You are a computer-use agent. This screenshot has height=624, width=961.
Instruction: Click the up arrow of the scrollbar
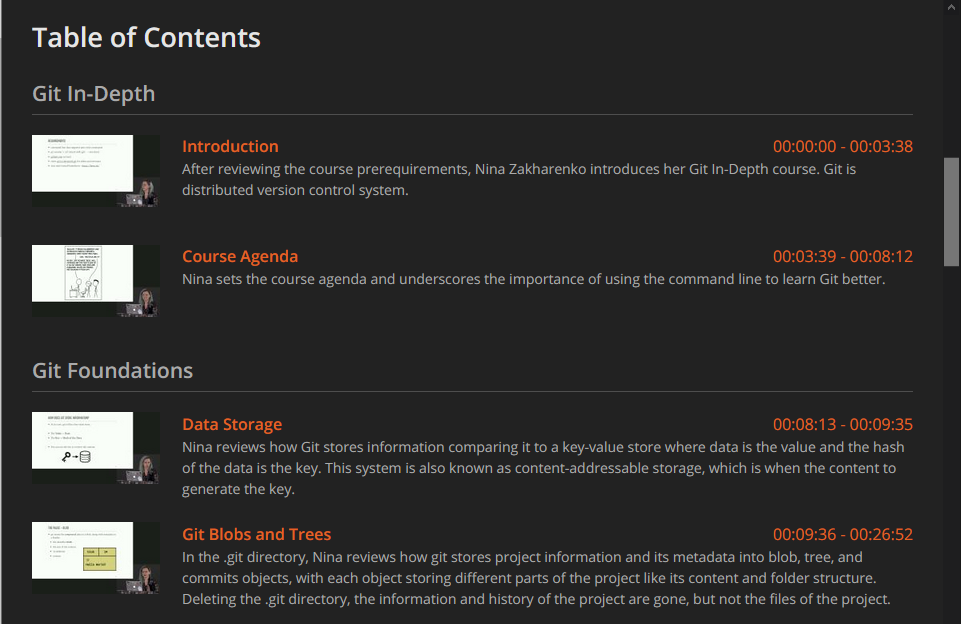point(950,8)
